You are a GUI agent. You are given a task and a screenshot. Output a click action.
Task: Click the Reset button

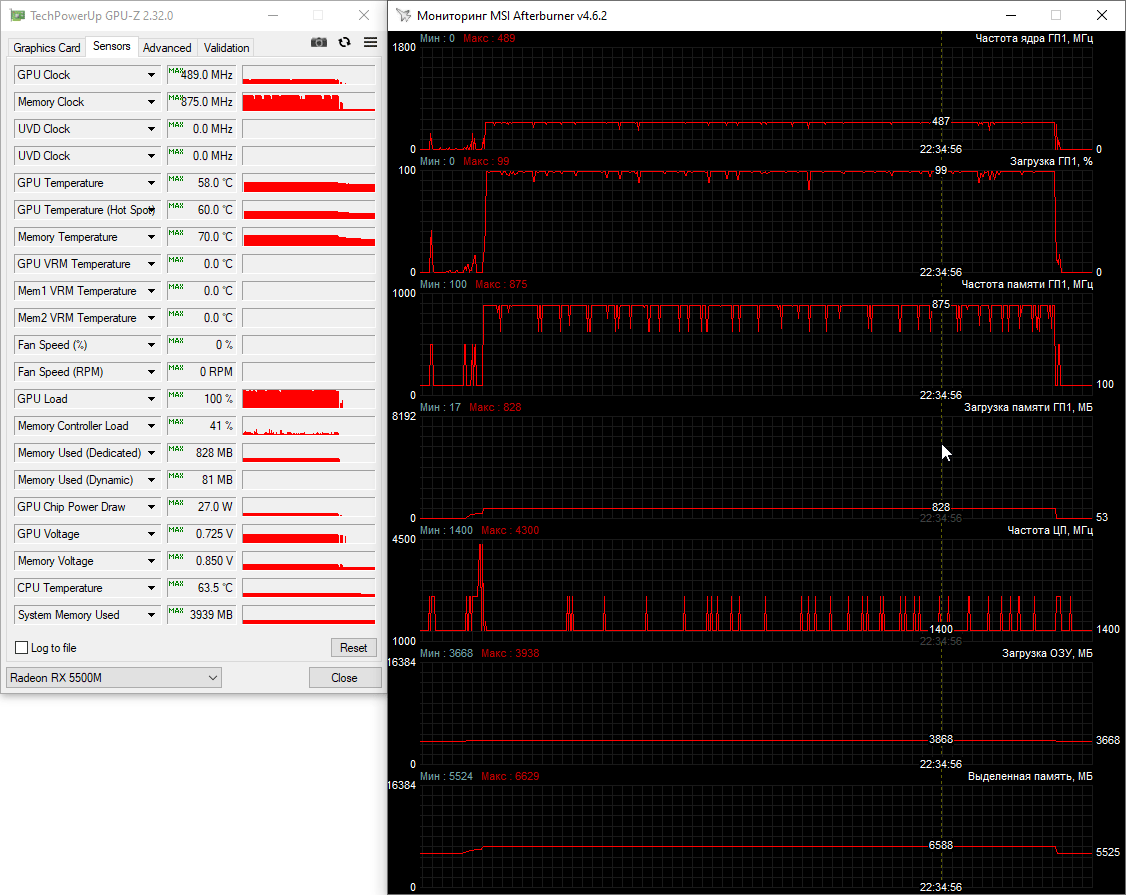pos(353,648)
